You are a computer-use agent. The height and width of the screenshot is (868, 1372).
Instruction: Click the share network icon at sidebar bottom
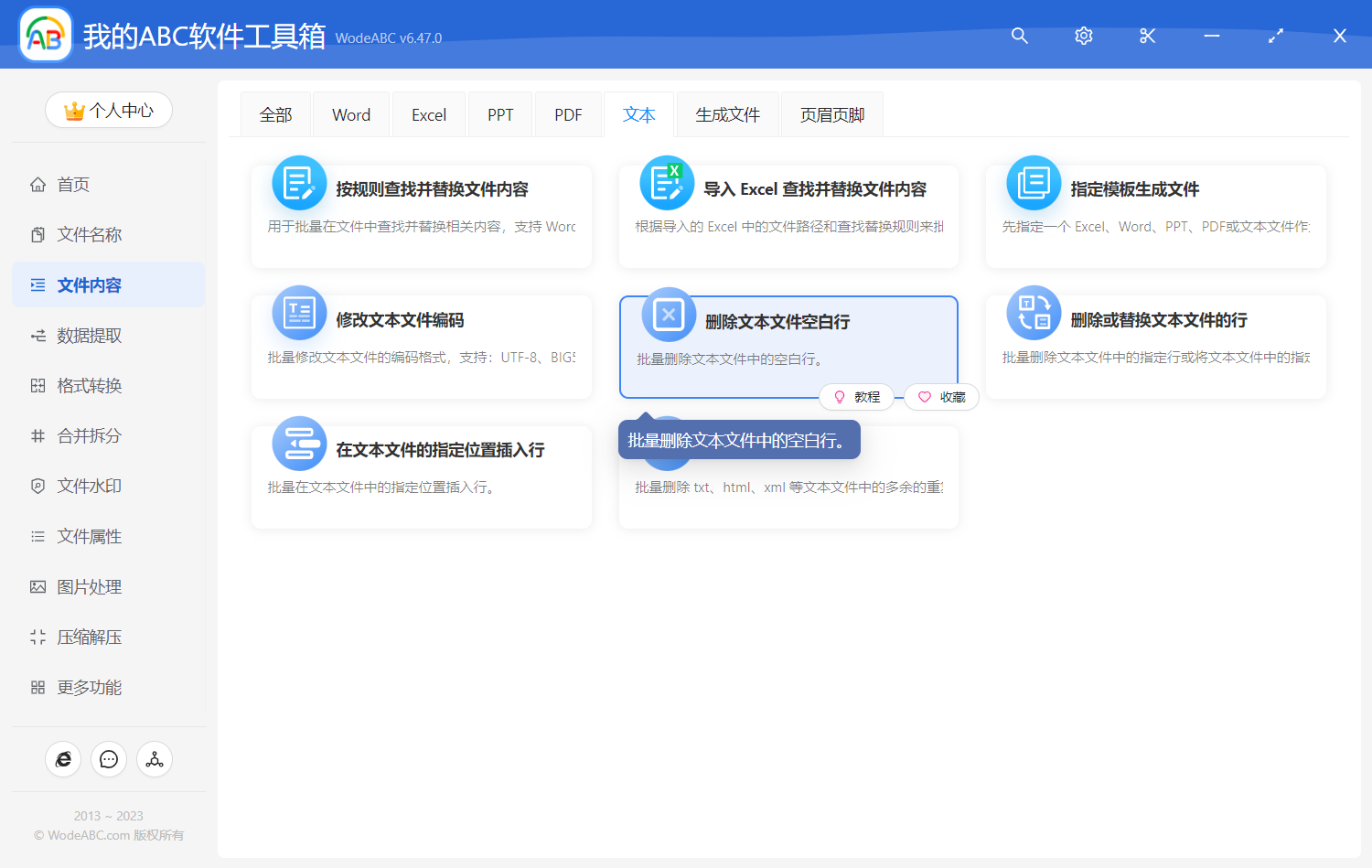[x=154, y=759]
